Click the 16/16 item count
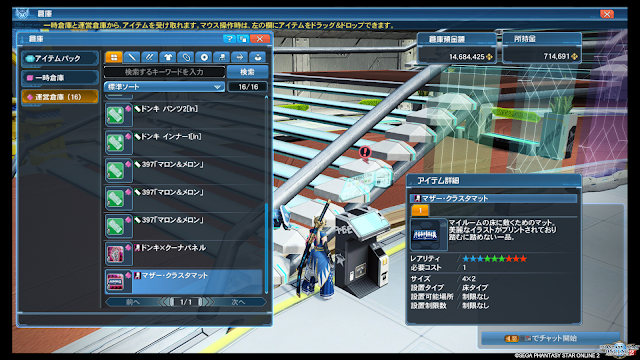This screenshot has width=640, height=360. pyautogui.click(x=248, y=87)
